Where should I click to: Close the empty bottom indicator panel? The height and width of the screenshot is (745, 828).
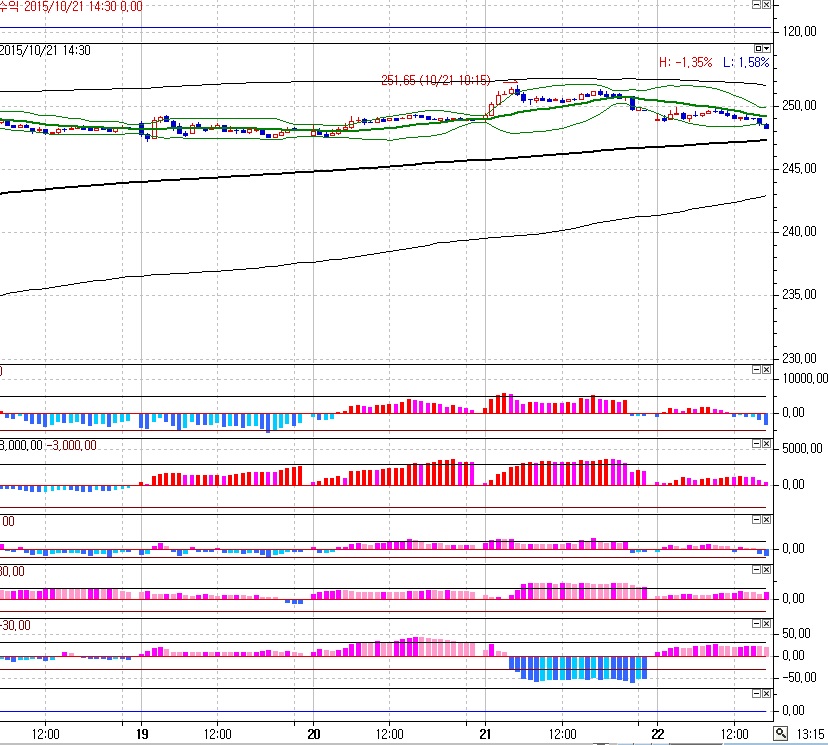pyautogui.click(x=767, y=693)
